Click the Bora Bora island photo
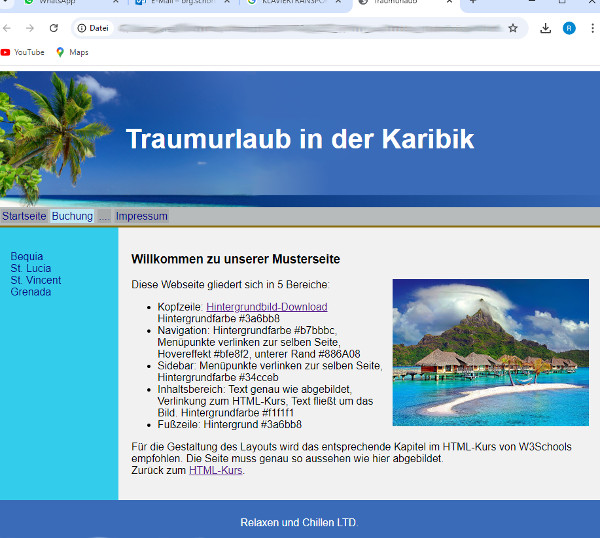The height and width of the screenshot is (538, 600). pyautogui.click(x=491, y=352)
